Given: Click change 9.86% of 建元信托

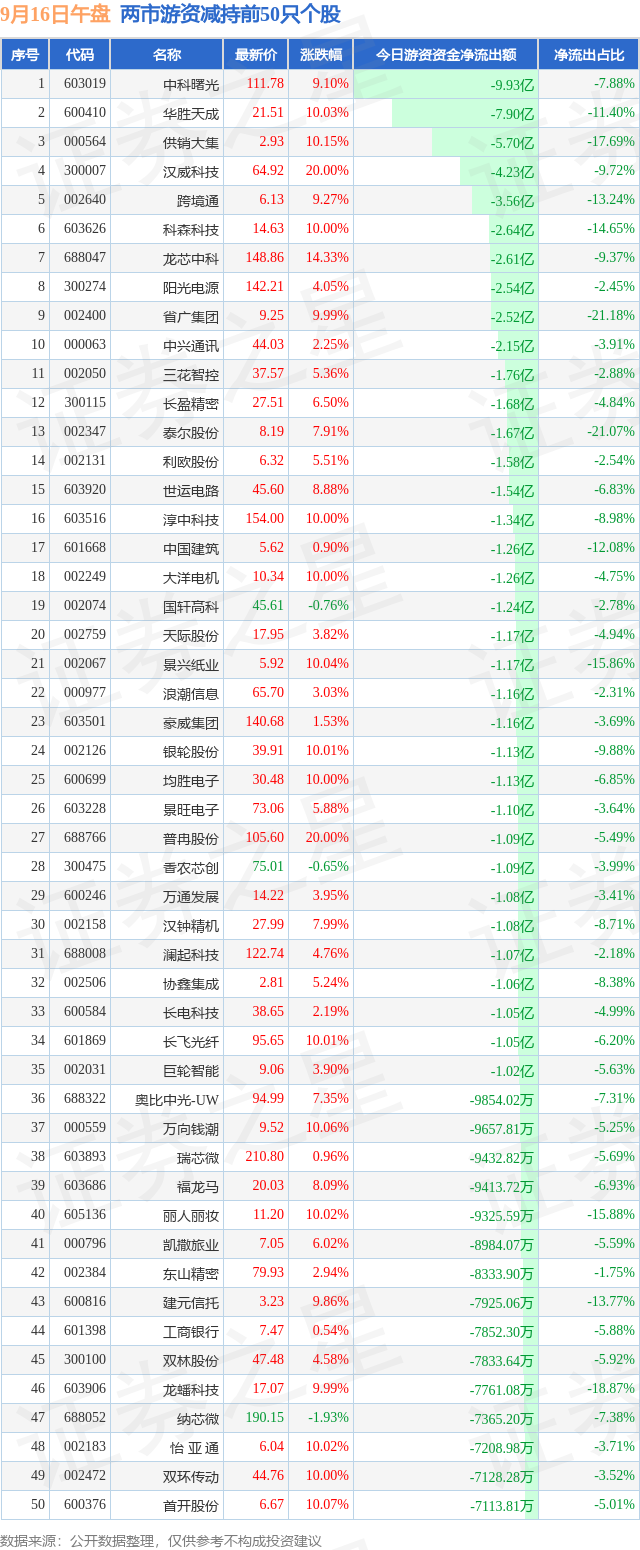Looking at the screenshot, I should [x=331, y=1302].
